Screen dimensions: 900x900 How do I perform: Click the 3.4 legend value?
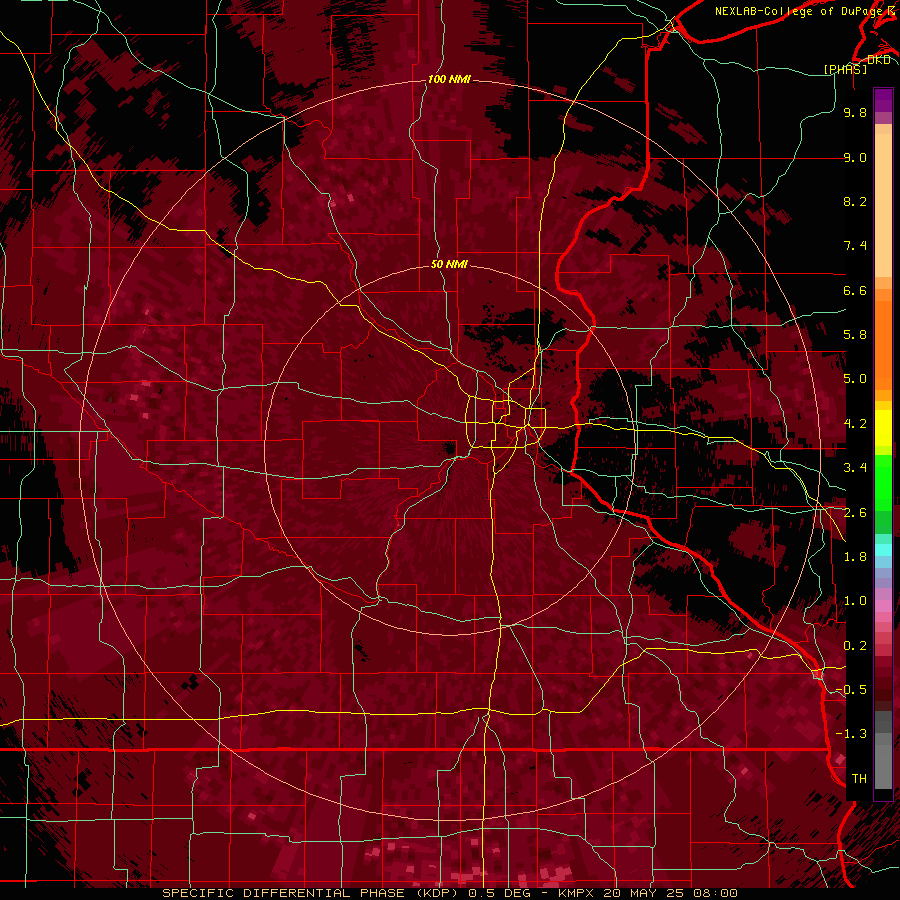855,468
